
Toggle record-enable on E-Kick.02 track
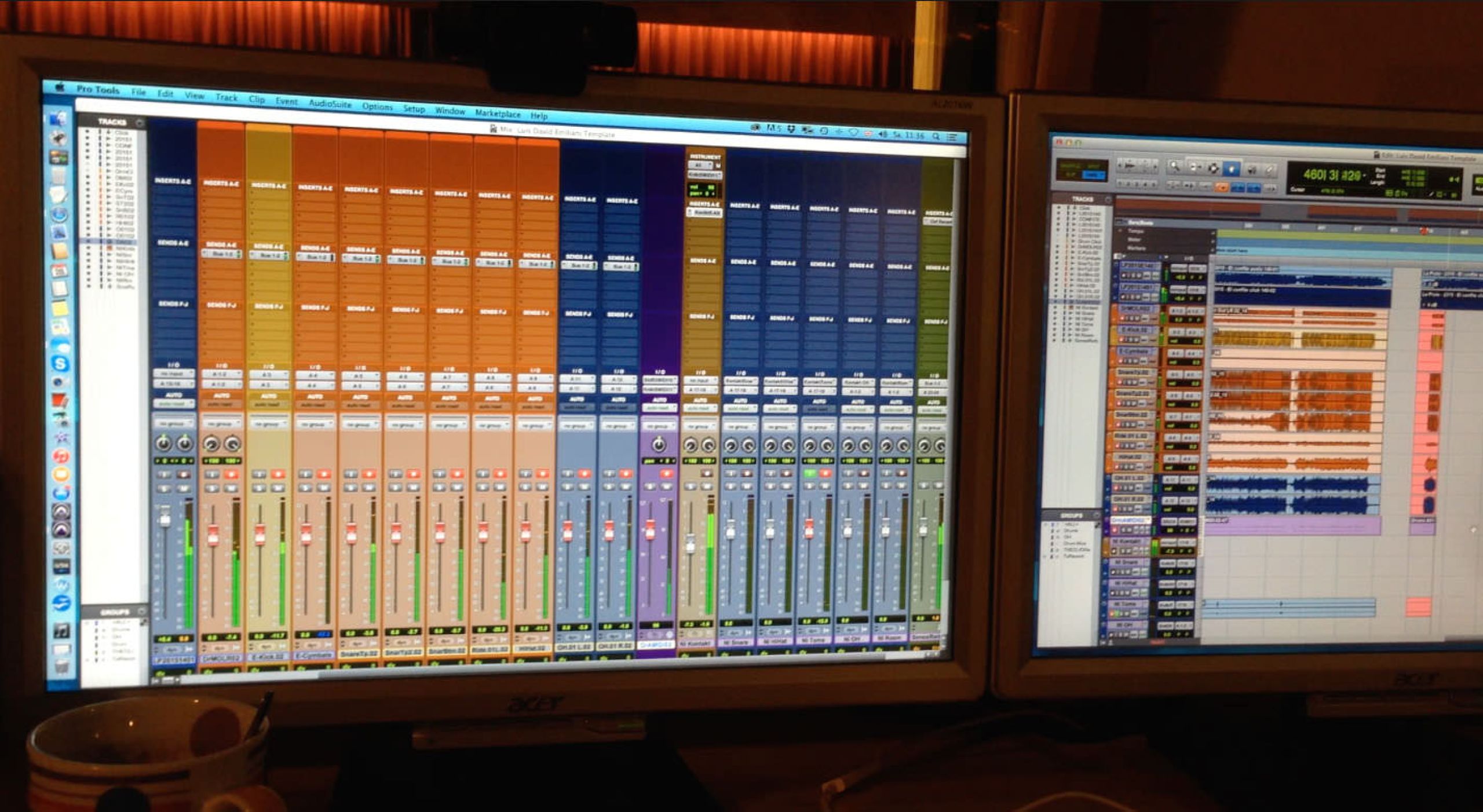[277, 474]
